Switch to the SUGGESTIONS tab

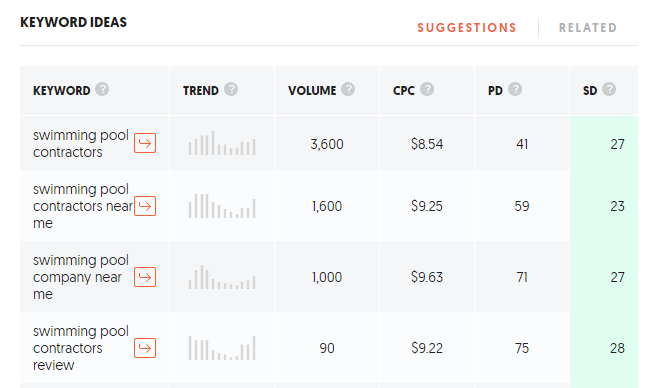467,28
